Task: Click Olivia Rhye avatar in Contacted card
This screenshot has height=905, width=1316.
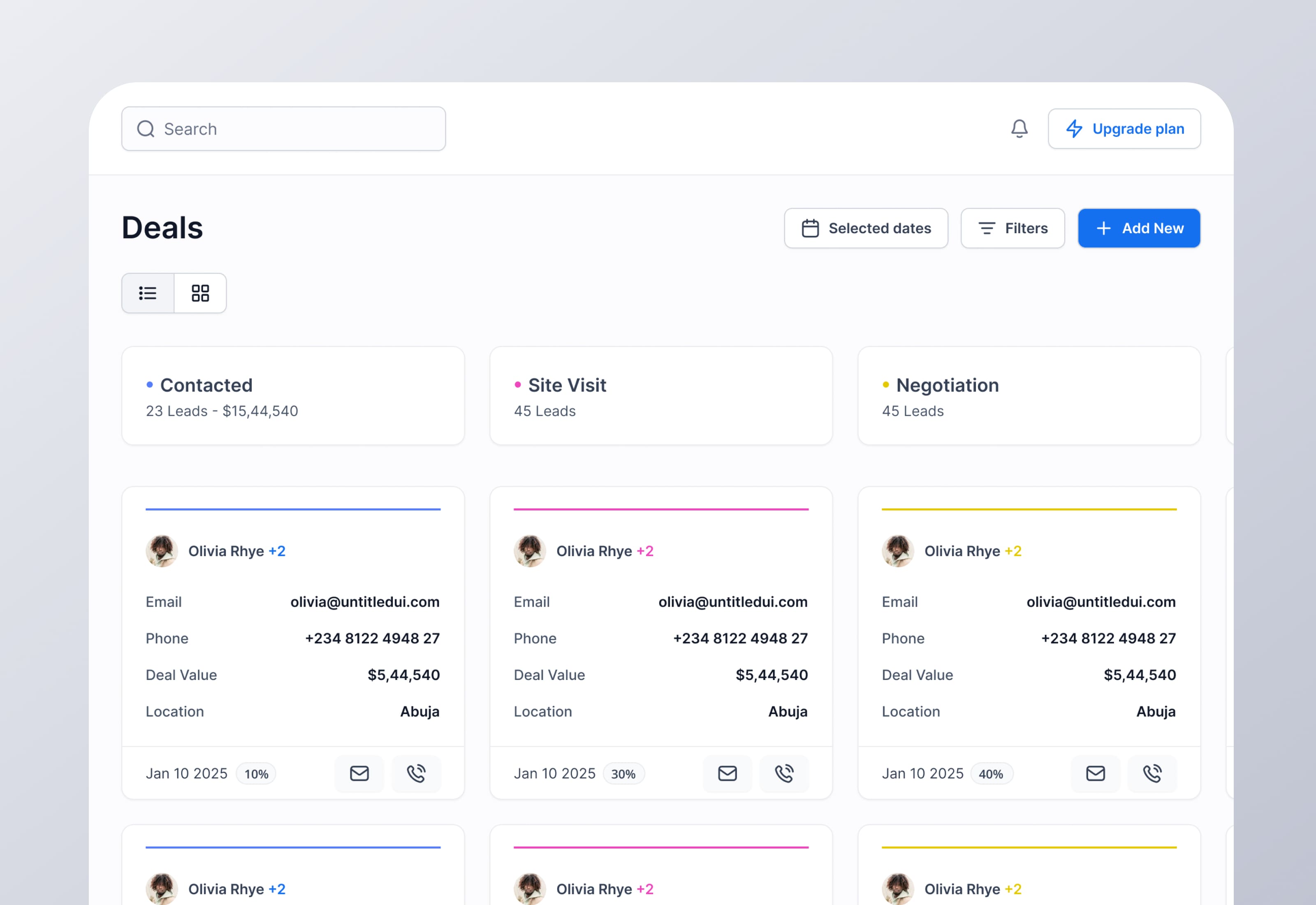Action: (162, 551)
